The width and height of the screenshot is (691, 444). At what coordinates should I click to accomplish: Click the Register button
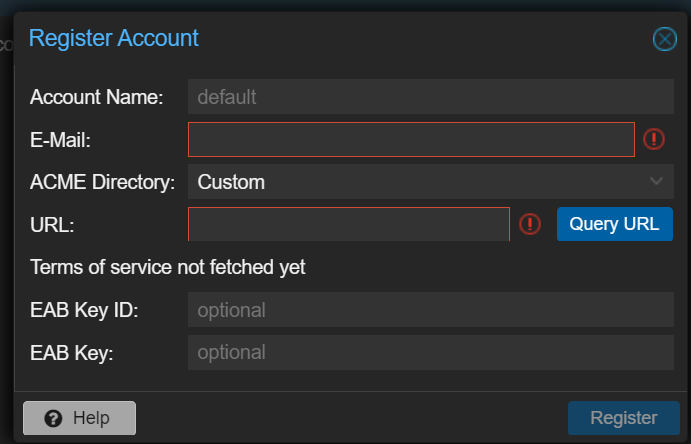pyautogui.click(x=623, y=418)
